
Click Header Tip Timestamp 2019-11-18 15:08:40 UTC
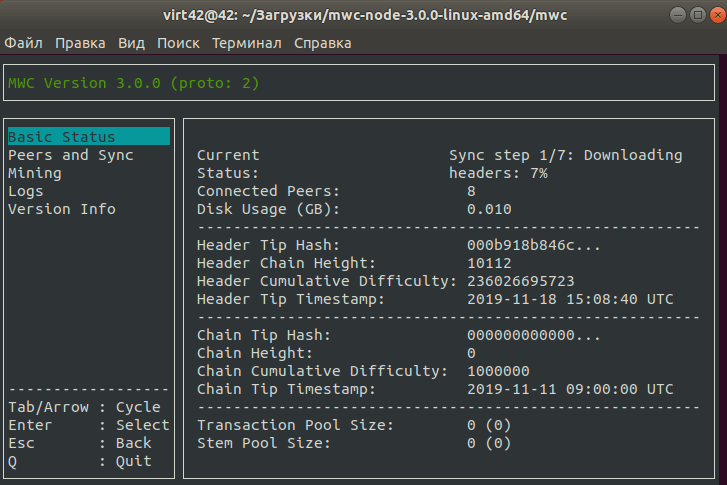click(570, 299)
